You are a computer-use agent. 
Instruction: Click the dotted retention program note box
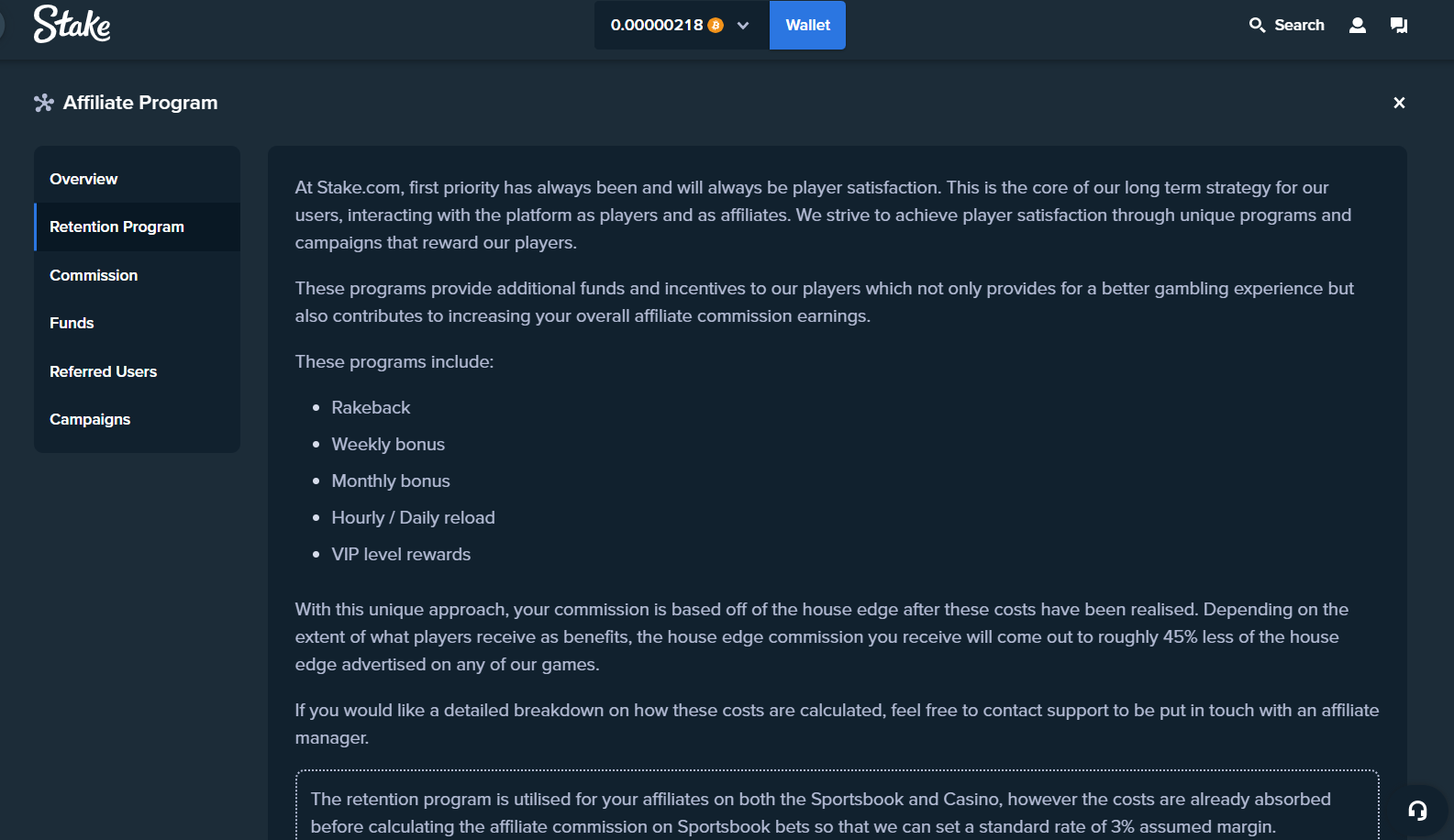pos(837,807)
